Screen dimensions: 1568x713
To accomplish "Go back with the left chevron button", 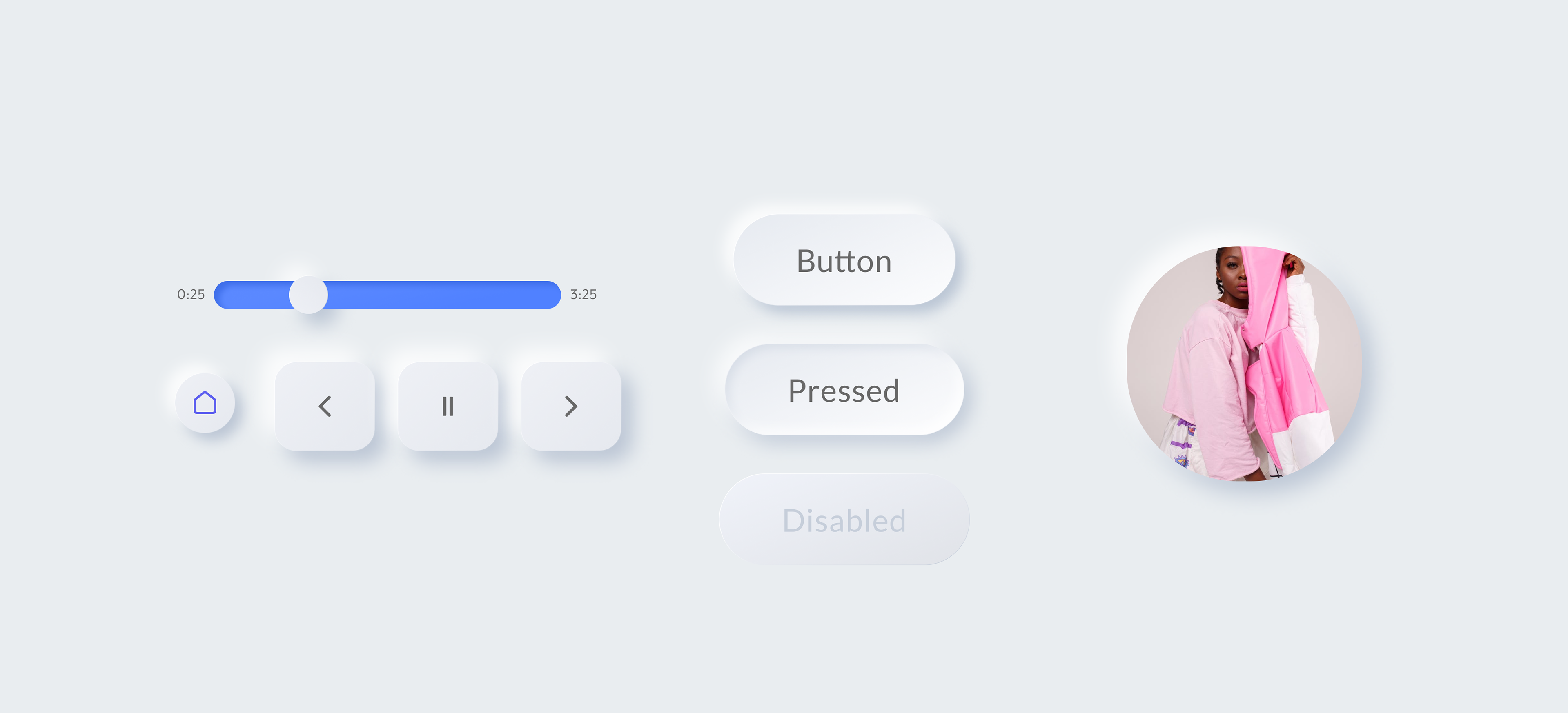I will (325, 406).
